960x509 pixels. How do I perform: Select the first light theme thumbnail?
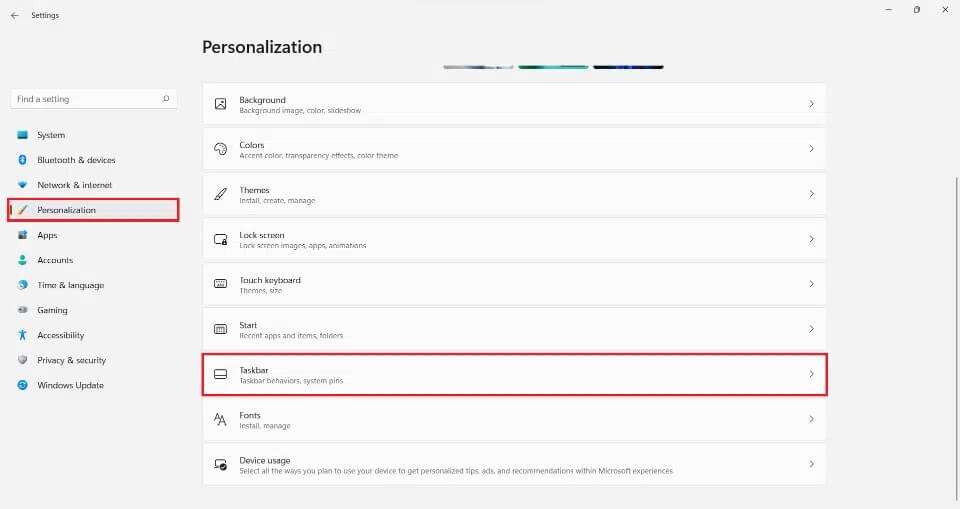point(478,67)
